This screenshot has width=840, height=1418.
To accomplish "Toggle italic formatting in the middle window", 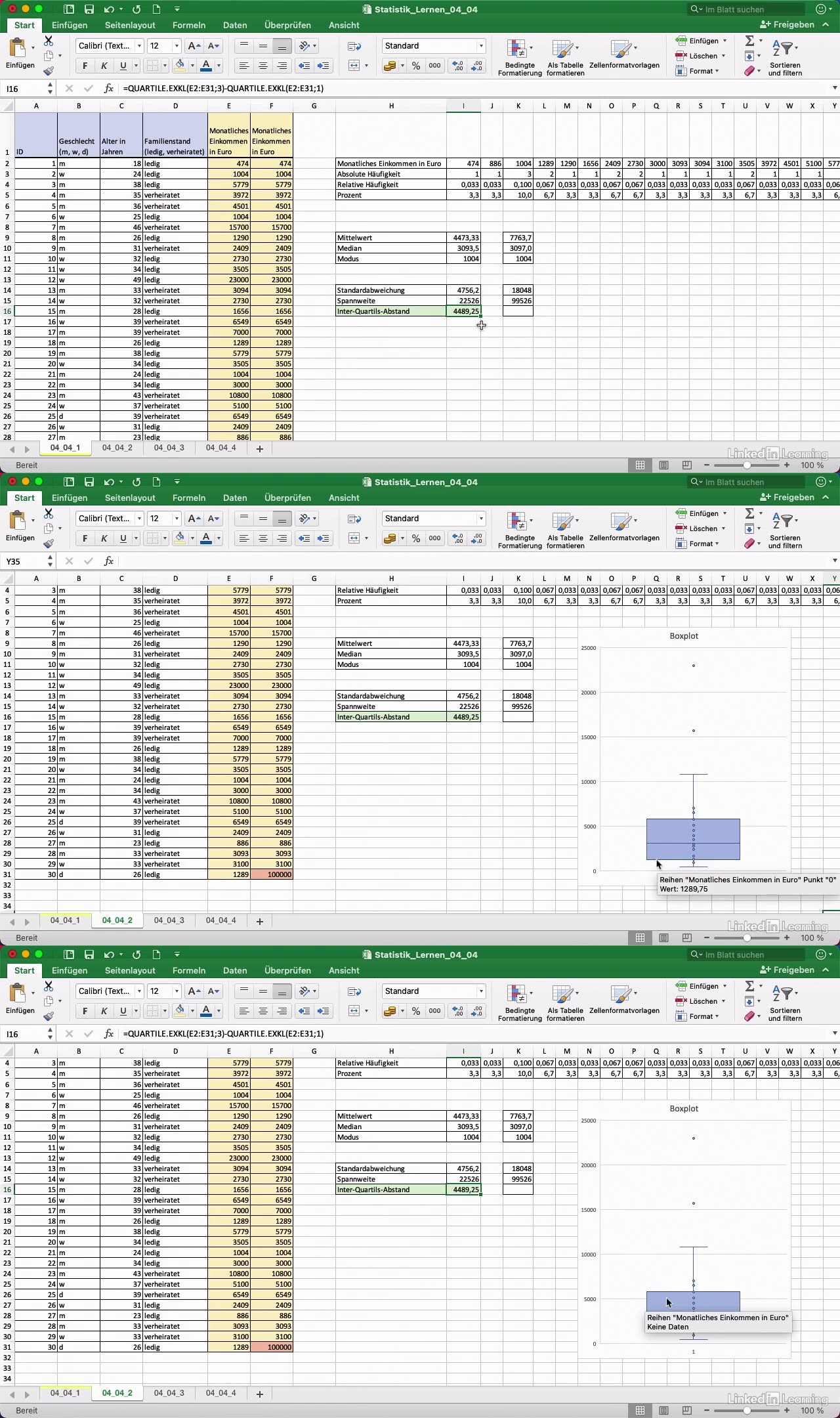I will click(x=104, y=538).
